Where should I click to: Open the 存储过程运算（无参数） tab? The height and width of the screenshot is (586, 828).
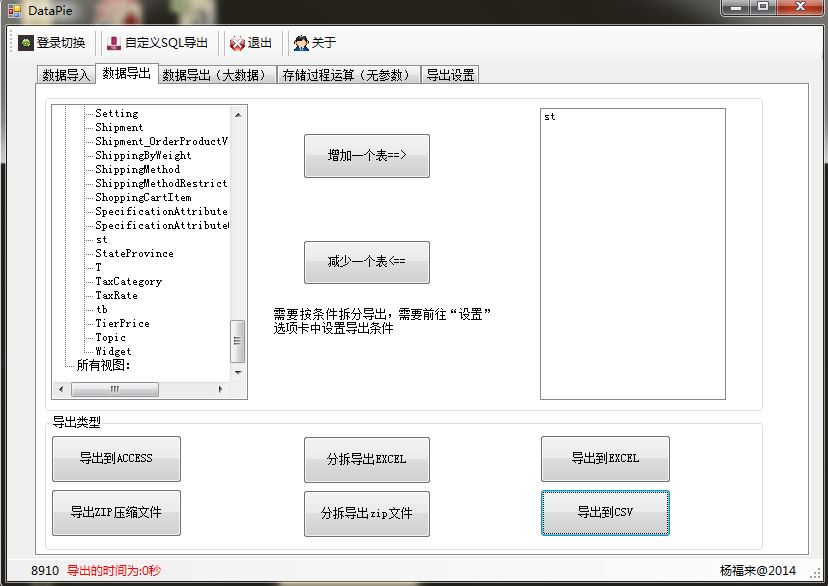pyautogui.click(x=349, y=75)
